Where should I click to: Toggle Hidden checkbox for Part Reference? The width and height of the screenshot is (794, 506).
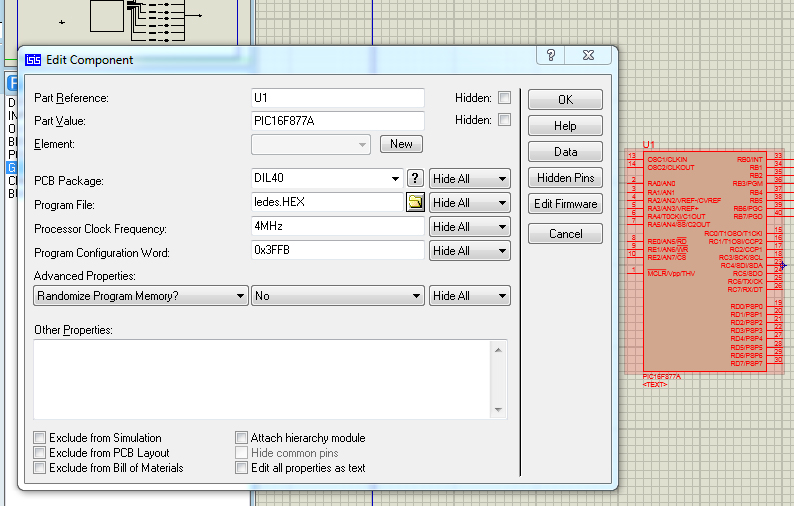(x=504, y=97)
